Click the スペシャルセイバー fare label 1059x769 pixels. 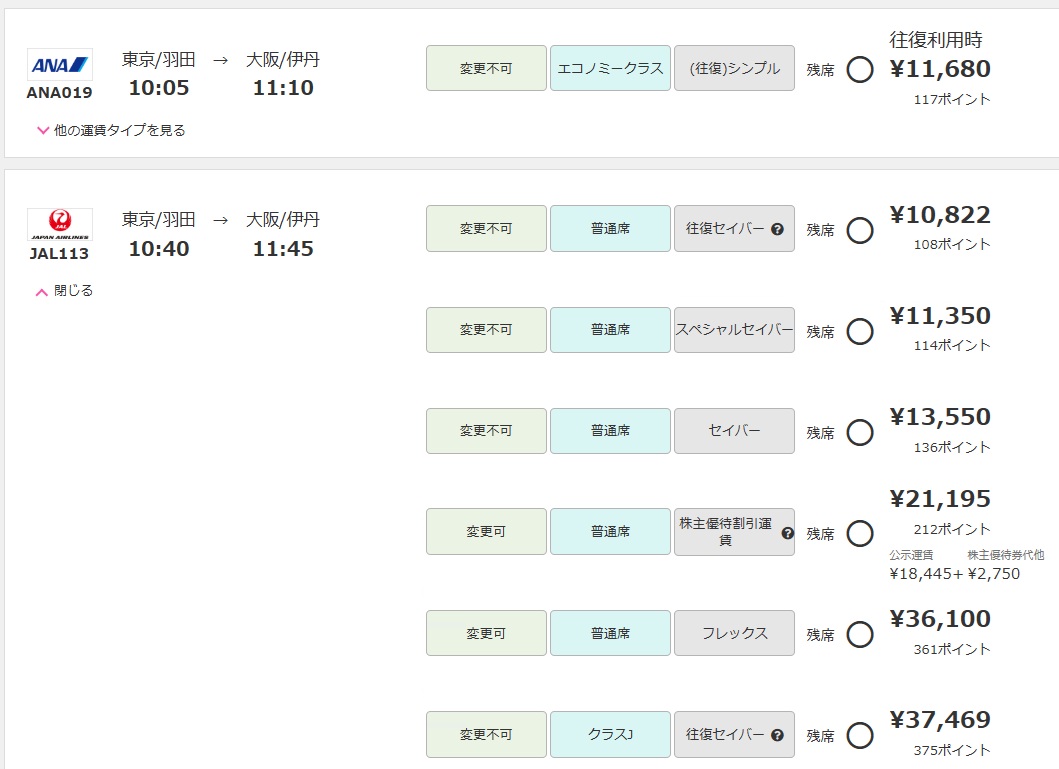(x=734, y=329)
